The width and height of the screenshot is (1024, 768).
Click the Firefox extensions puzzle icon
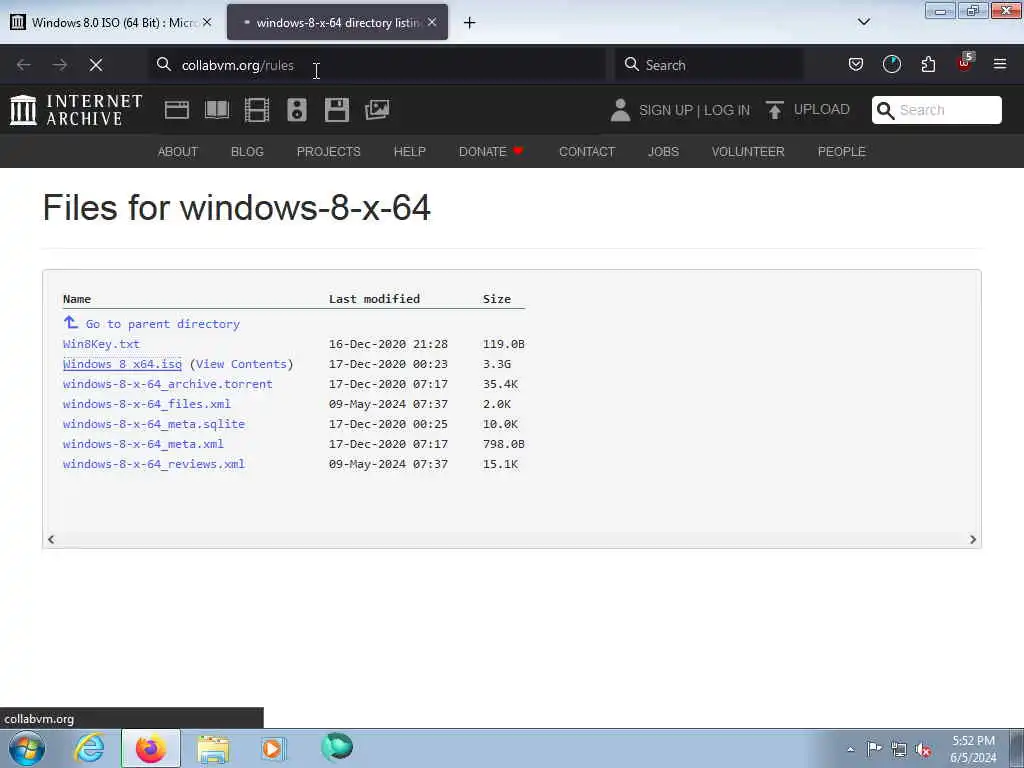tap(928, 64)
